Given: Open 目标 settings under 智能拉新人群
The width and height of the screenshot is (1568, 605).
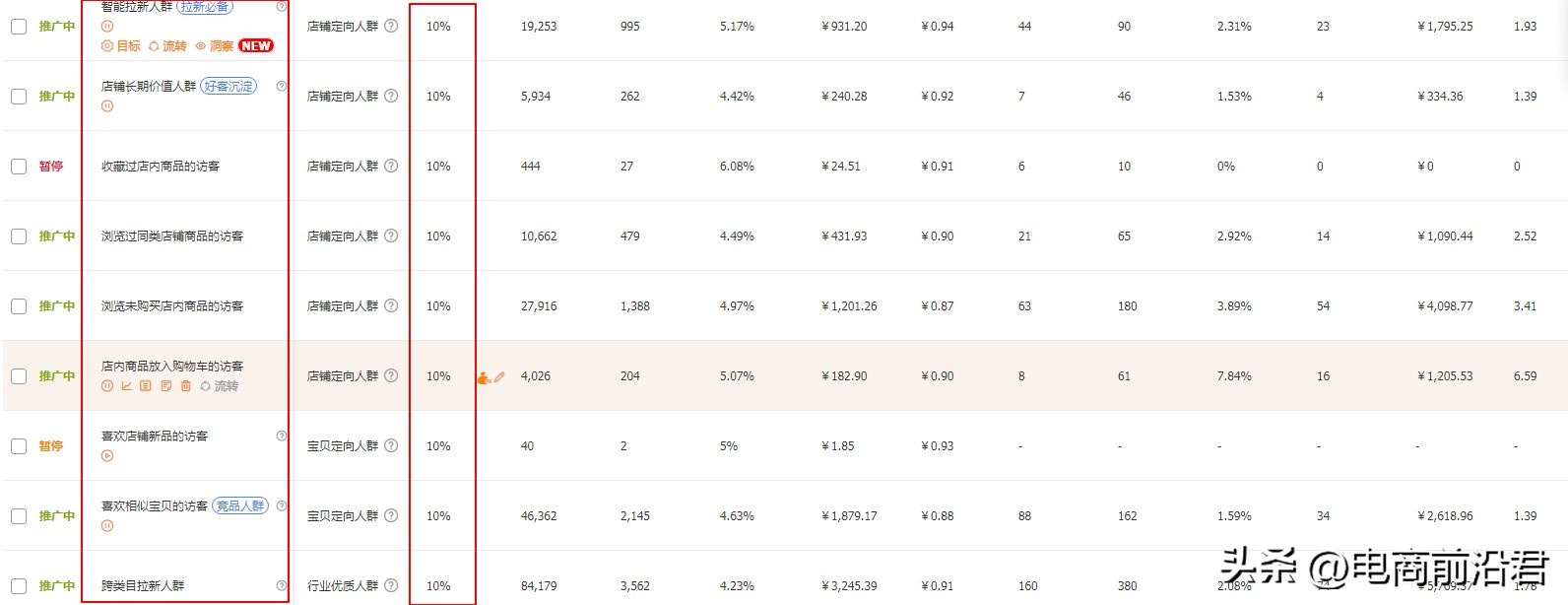Looking at the screenshot, I should (x=121, y=46).
